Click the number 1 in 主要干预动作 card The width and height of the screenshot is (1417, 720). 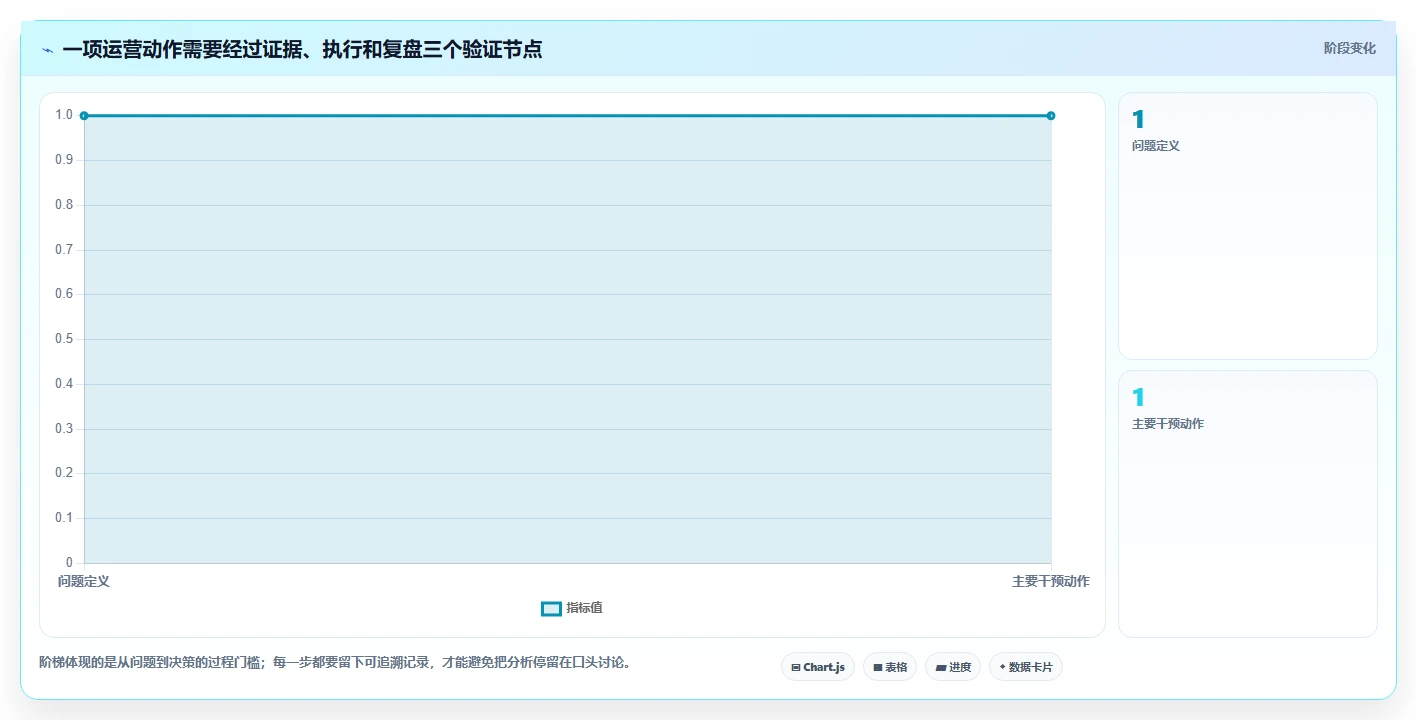click(1138, 398)
